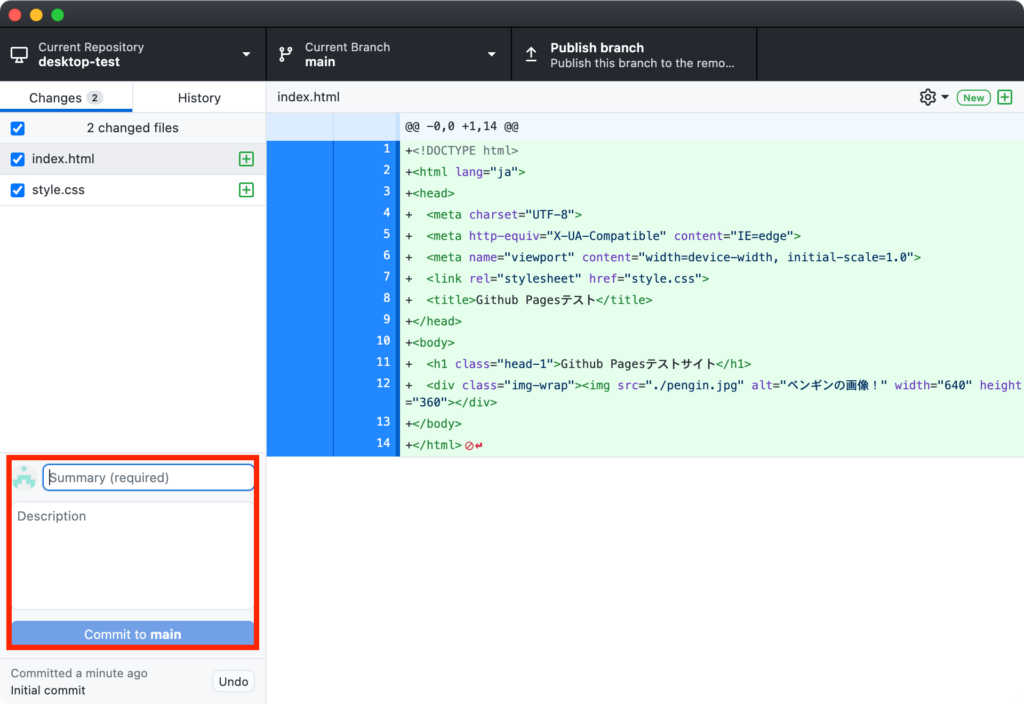Click the repository monitor icon
The image size is (1024, 704).
click(x=19, y=55)
